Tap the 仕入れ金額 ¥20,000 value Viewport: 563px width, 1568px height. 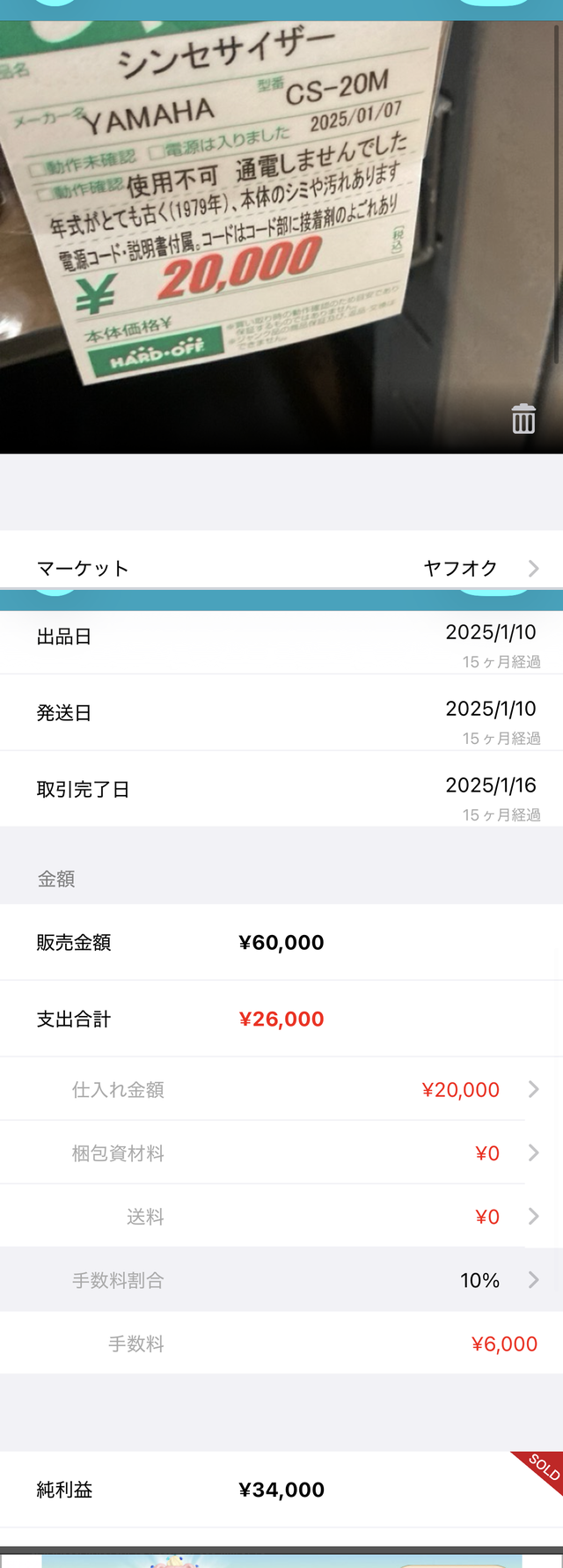(460, 1090)
